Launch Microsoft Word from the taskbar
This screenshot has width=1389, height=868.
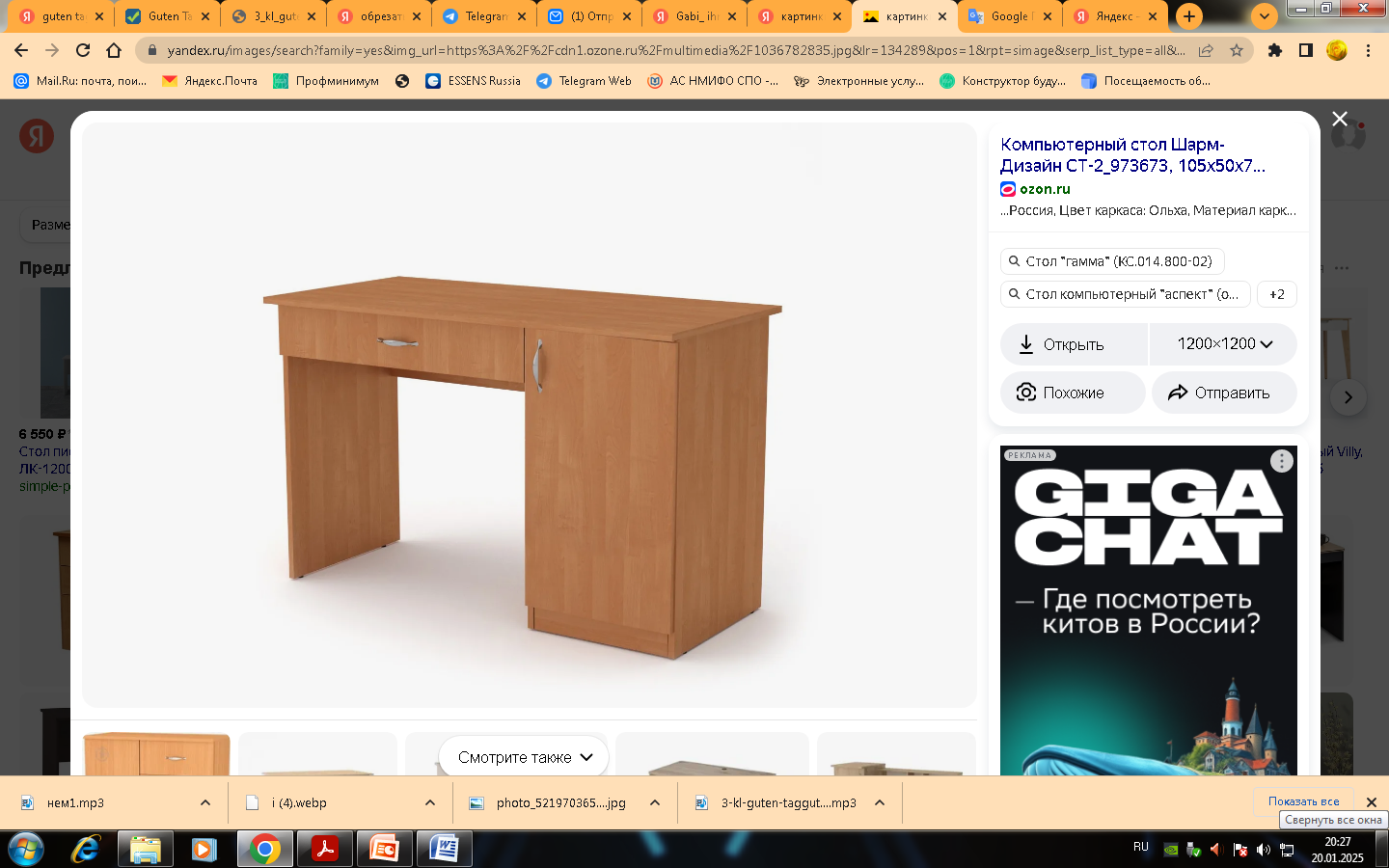click(445, 850)
